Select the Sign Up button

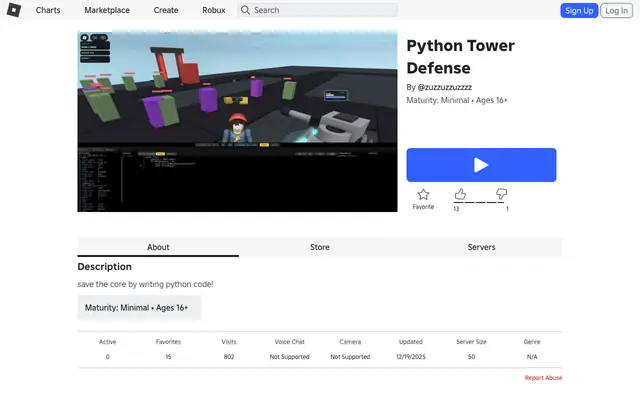579,11
